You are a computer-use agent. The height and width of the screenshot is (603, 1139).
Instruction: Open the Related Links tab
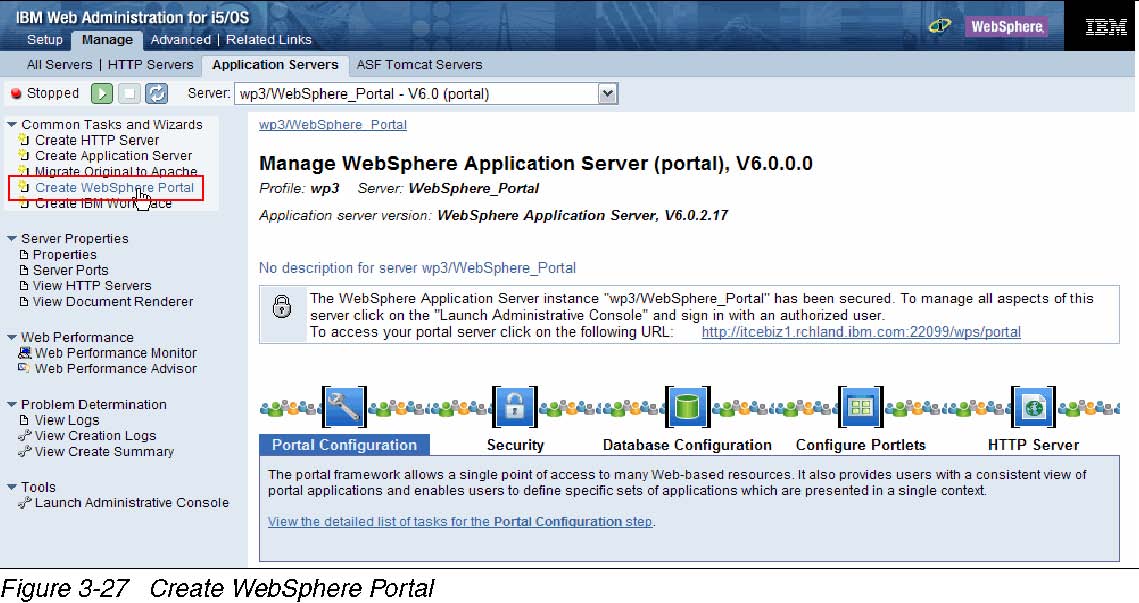click(269, 40)
